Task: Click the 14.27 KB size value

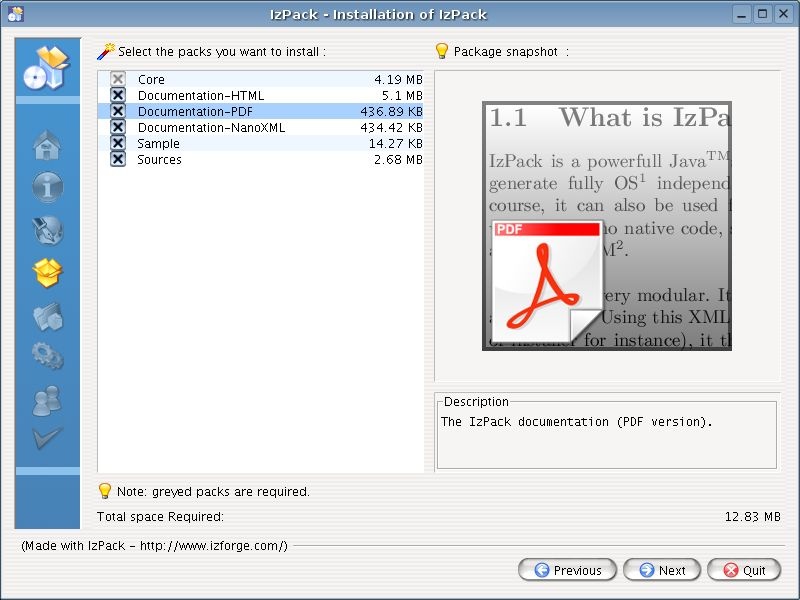Action: coord(396,144)
